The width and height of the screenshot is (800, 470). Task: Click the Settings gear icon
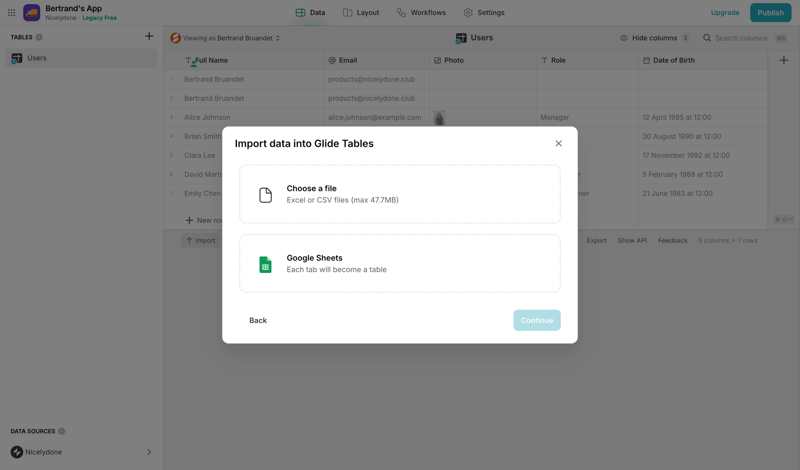(468, 12)
